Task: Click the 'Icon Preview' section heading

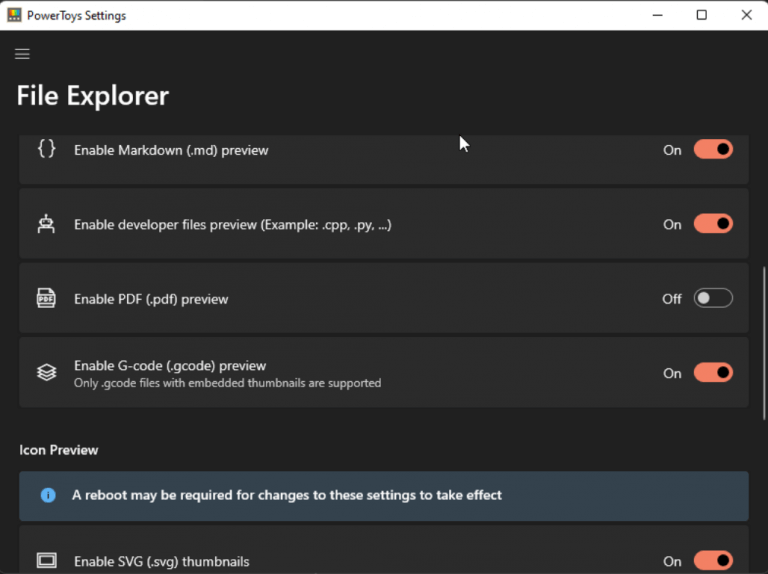Action: tap(59, 450)
